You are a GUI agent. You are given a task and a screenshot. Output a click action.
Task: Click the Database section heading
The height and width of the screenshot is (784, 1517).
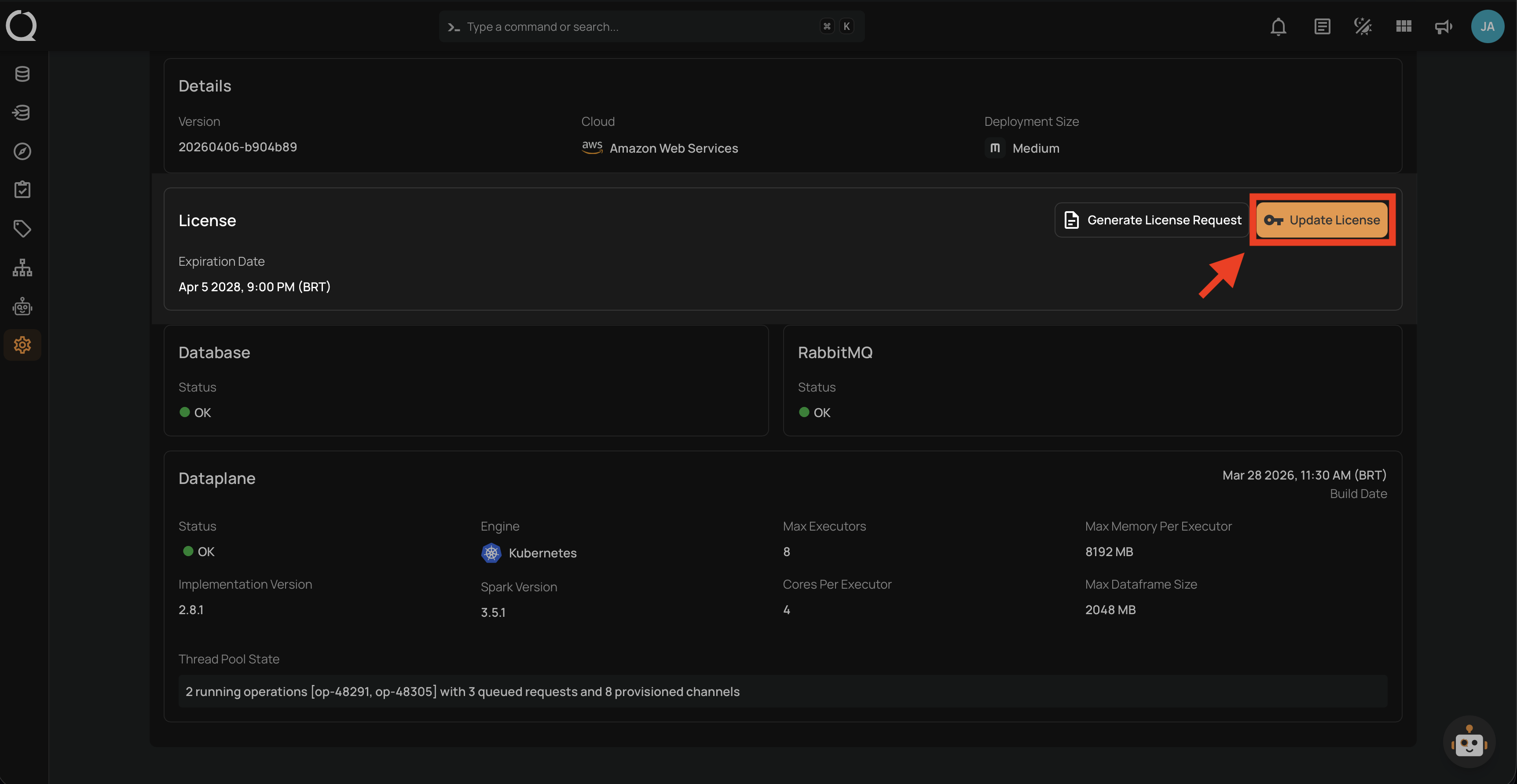[214, 352]
